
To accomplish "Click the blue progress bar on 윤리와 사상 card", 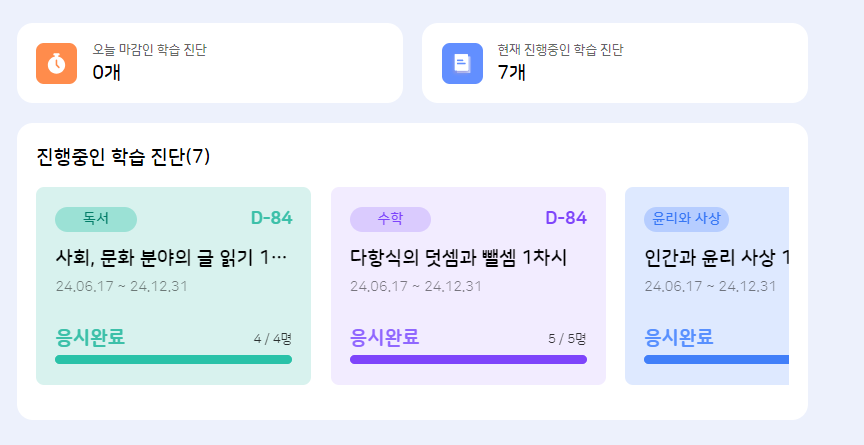I will click(x=716, y=360).
